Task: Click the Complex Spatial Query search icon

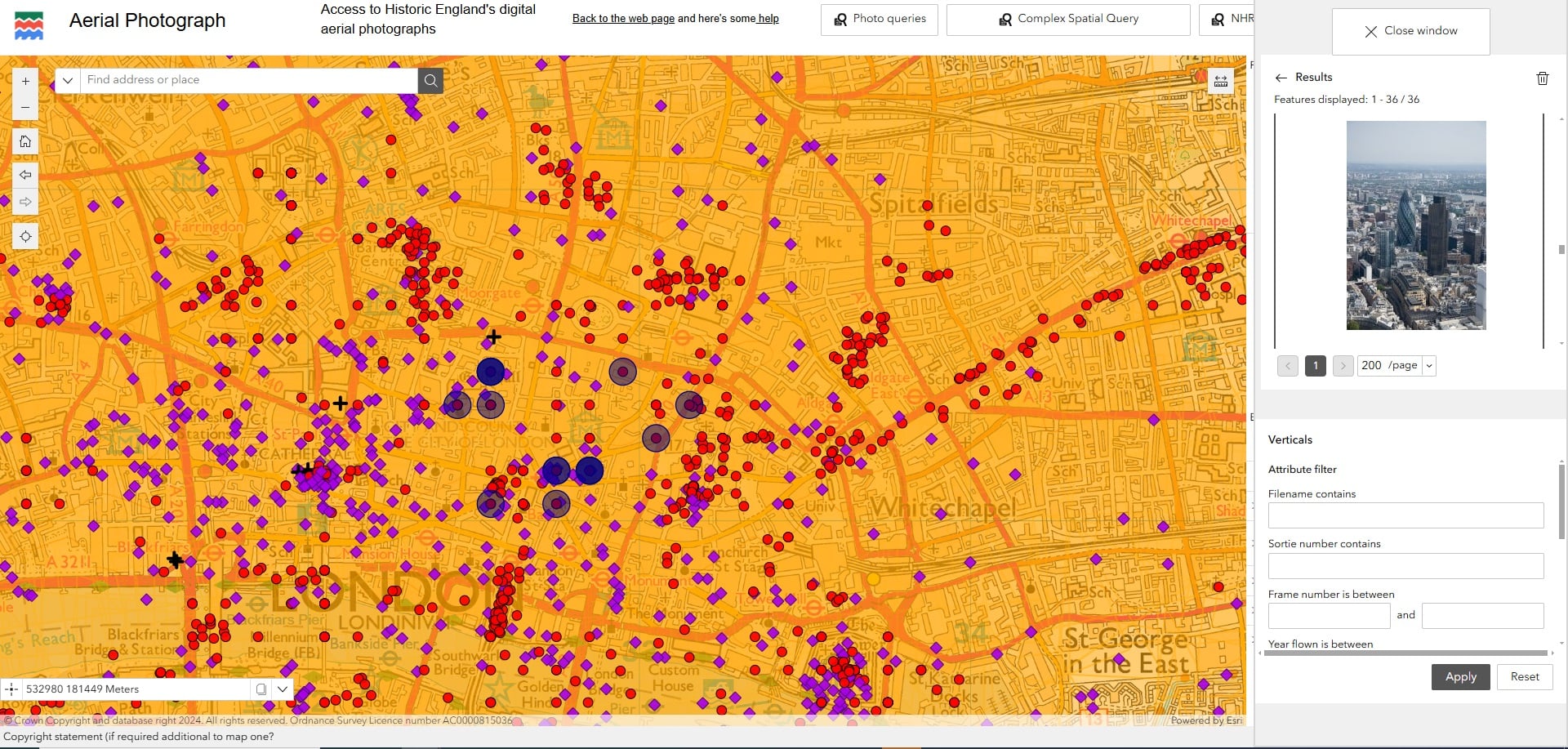Action: pyautogui.click(x=1005, y=20)
